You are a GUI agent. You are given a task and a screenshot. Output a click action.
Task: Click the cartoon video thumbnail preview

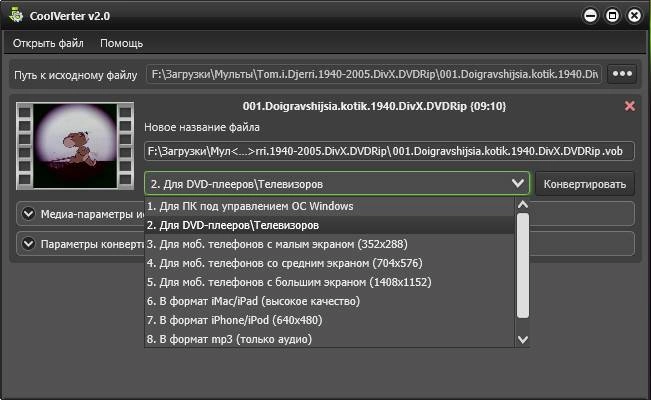(x=75, y=146)
